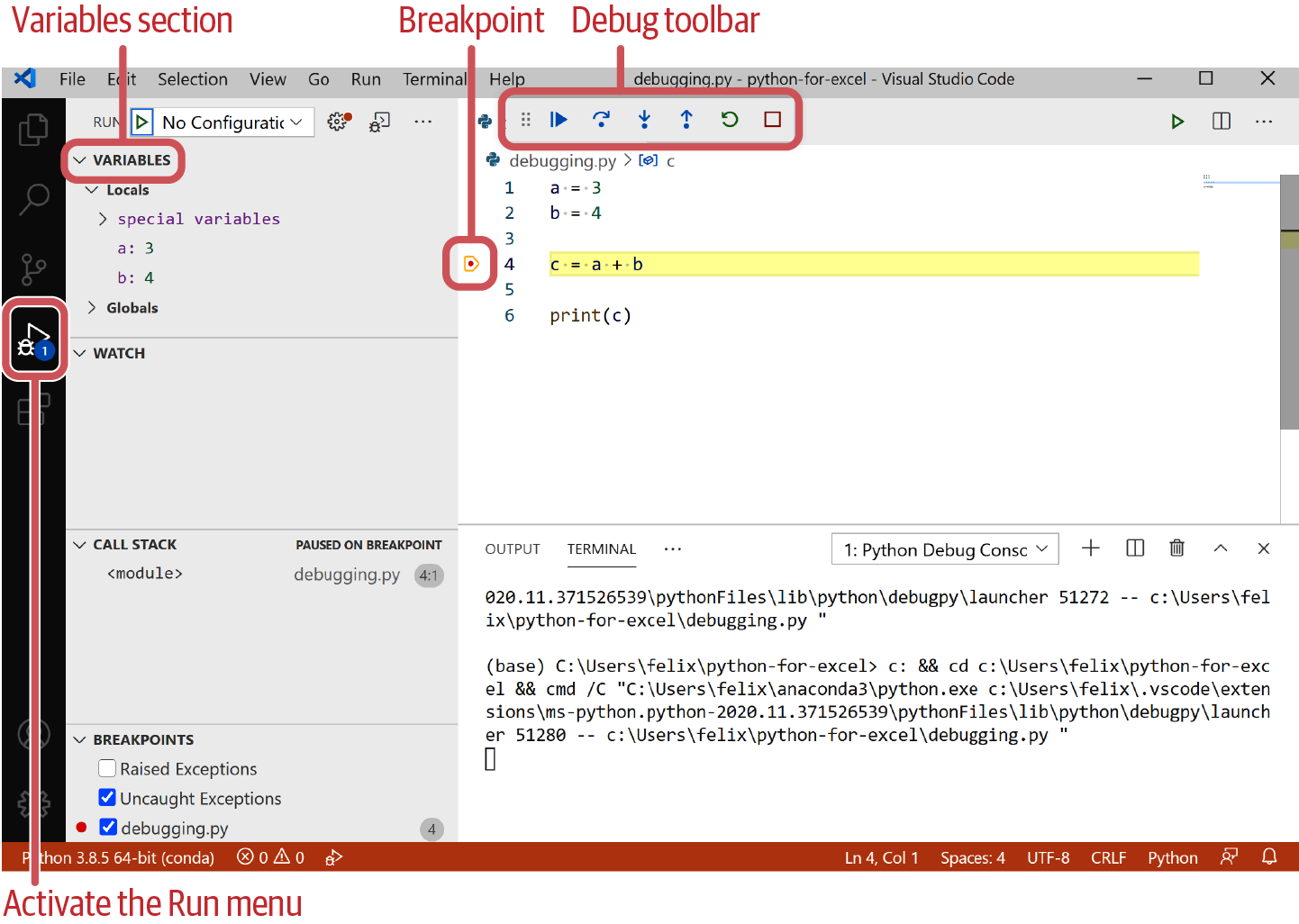Collapse the BREAKPOINTS section
Image resolution: width=1299 pixels, height=924 pixels.
click(80, 739)
